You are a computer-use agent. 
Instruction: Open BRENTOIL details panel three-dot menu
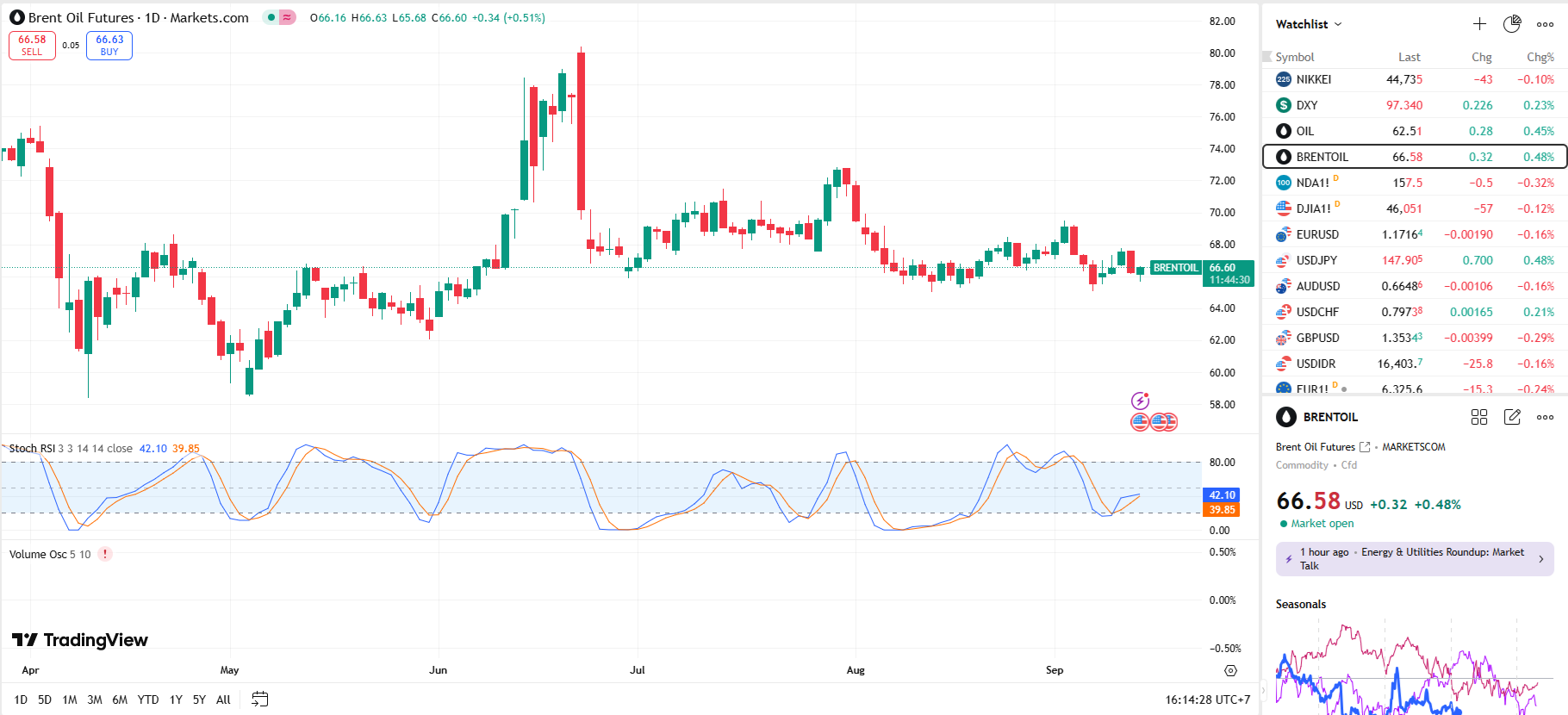point(1546,417)
